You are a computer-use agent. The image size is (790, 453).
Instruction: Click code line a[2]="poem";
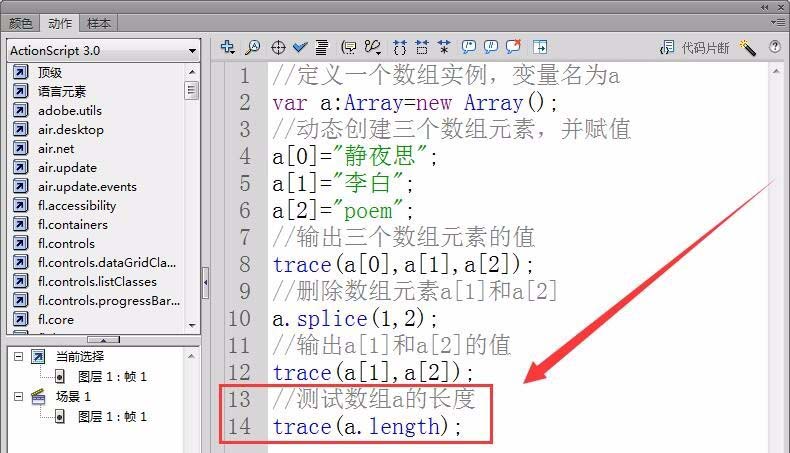[x=343, y=210]
